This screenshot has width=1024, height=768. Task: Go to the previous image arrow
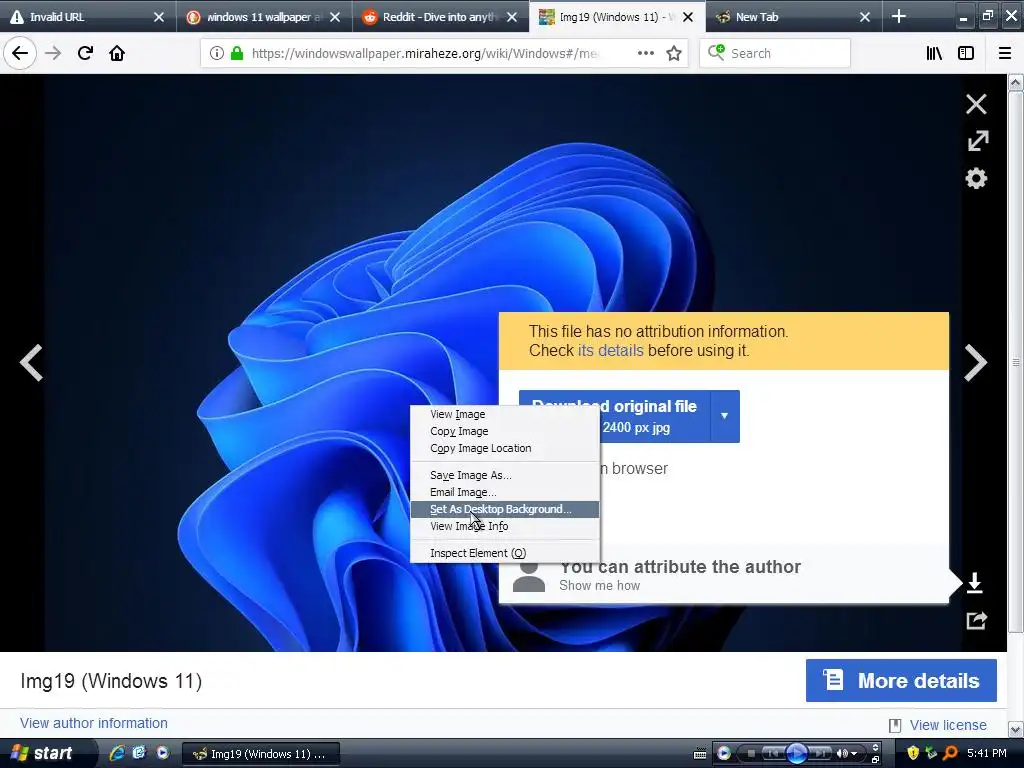(31, 362)
